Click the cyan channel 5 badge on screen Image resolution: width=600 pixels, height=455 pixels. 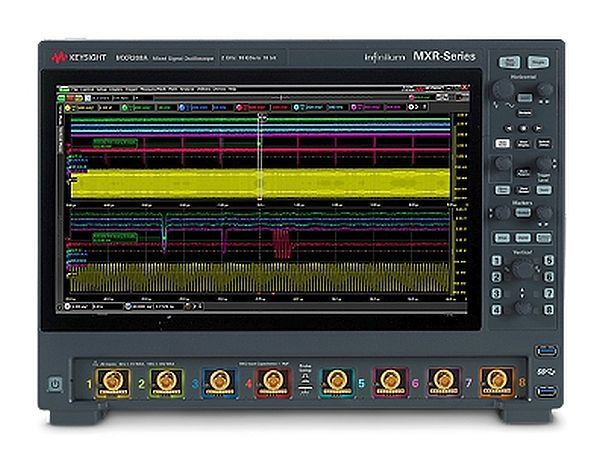297,108
